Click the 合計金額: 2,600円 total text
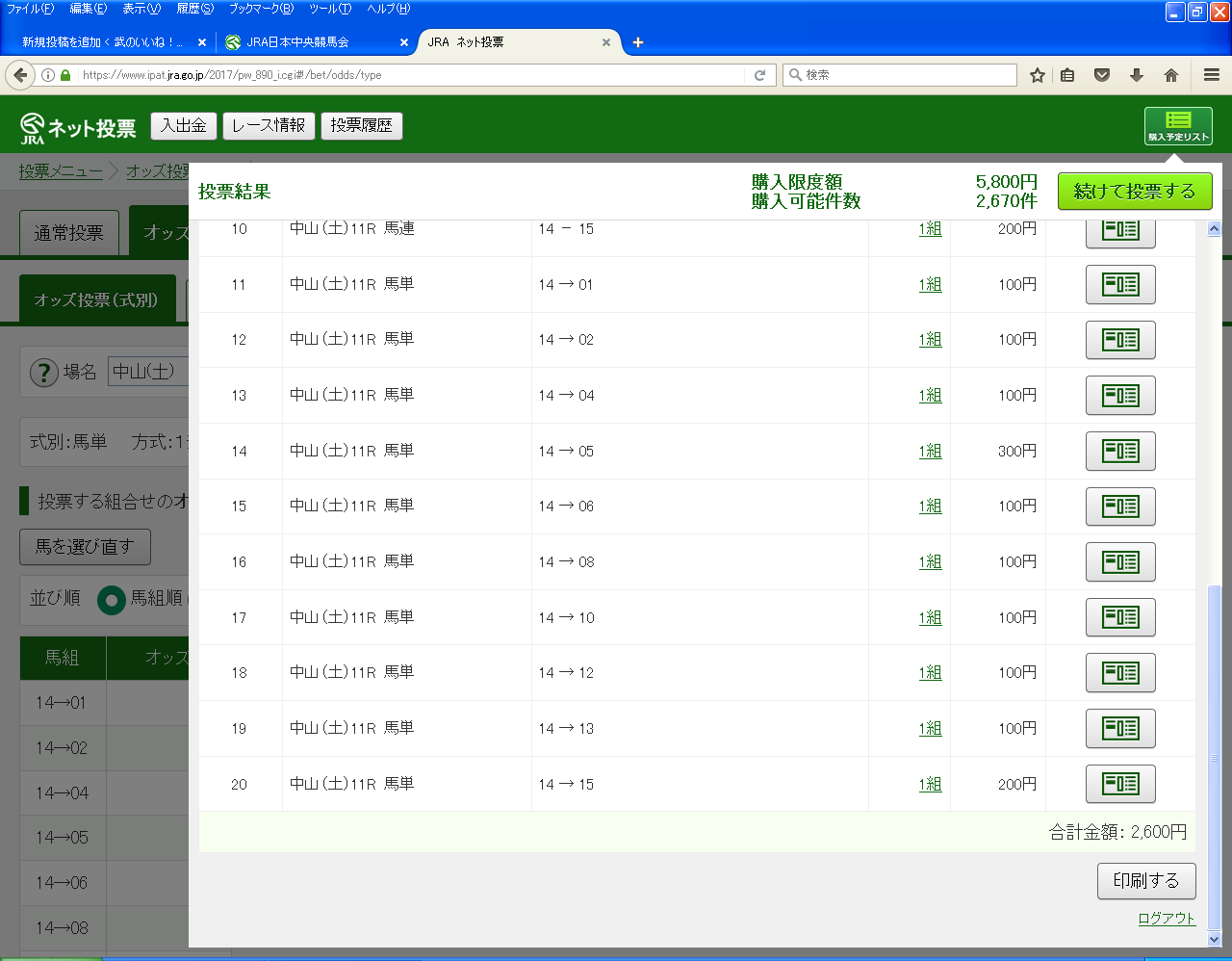1232x961 pixels. 1117,832
